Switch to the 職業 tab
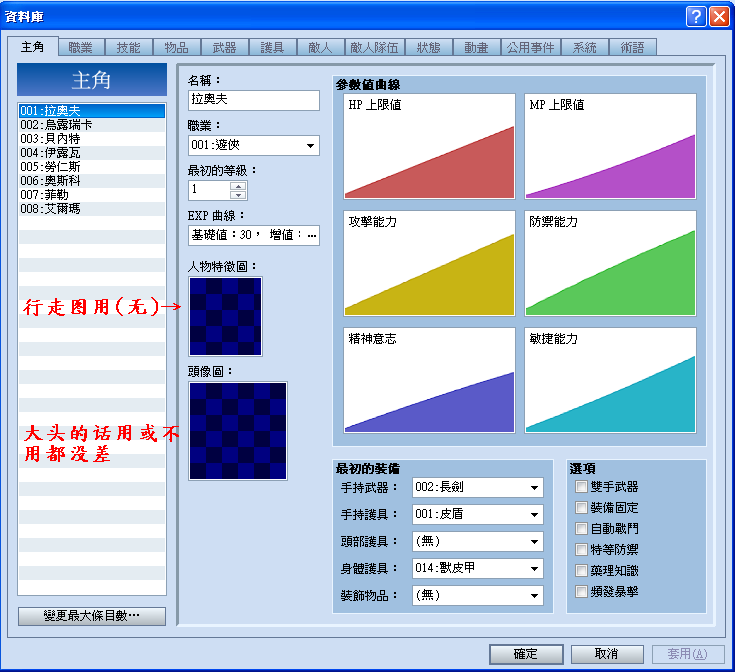 [81, 47]
